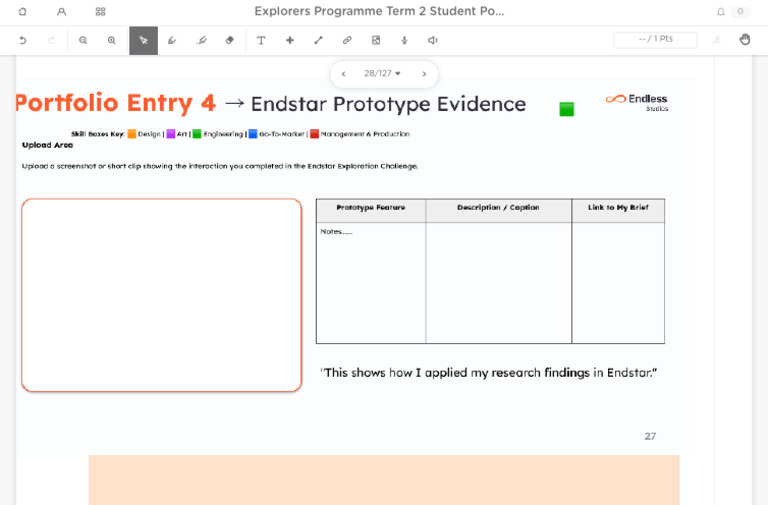Go to the previous page
768x505 pixels.
click(x=344, y=74)
